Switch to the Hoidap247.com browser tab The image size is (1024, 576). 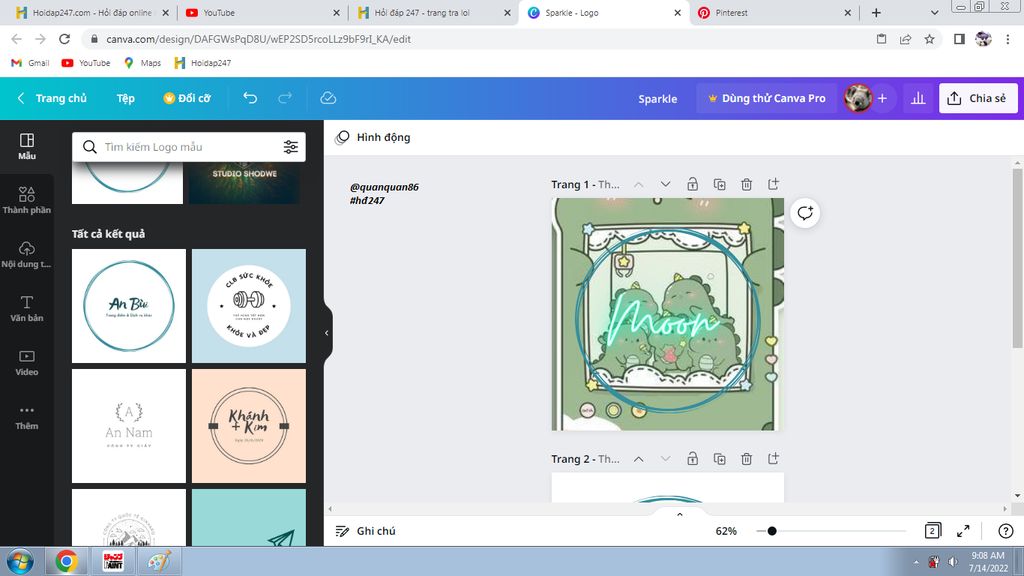91,12
